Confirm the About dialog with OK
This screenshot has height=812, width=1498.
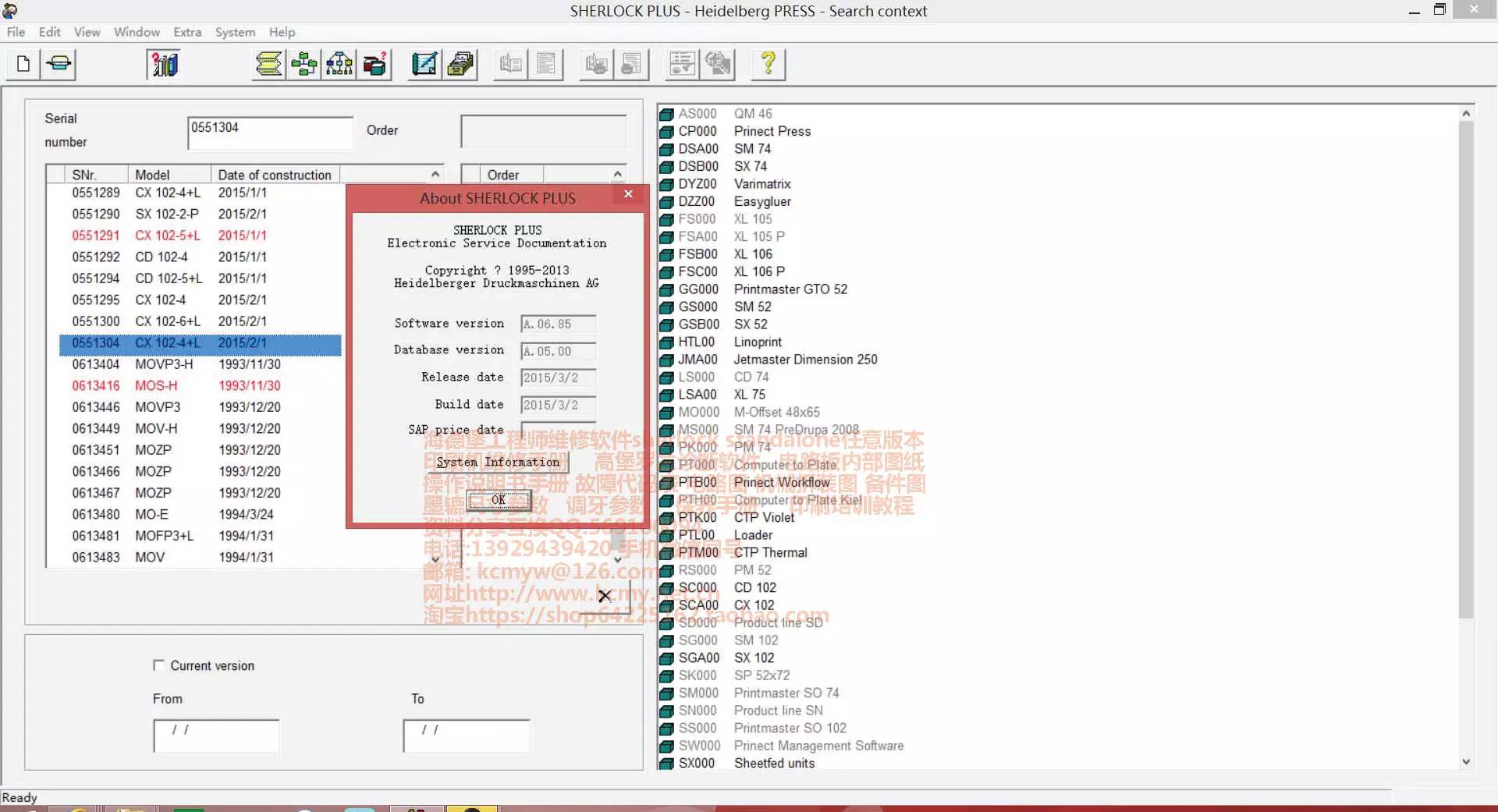click(x=499, y=500)
